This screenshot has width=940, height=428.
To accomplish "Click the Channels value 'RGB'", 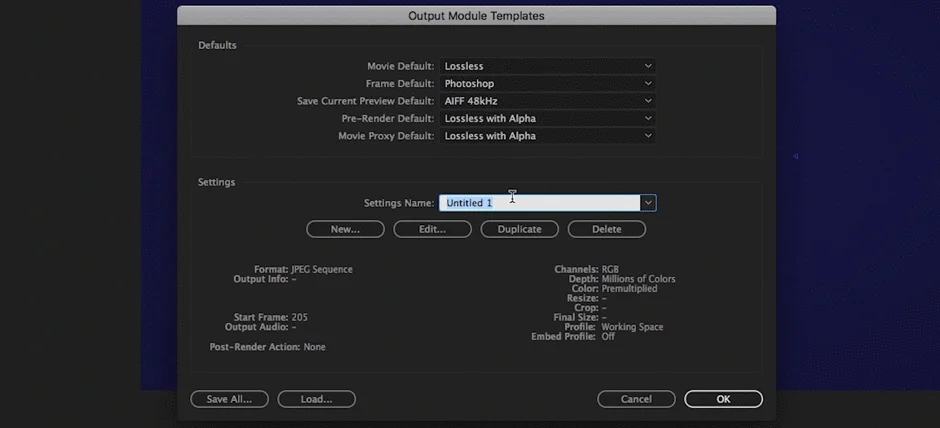I will coord(610,269).
